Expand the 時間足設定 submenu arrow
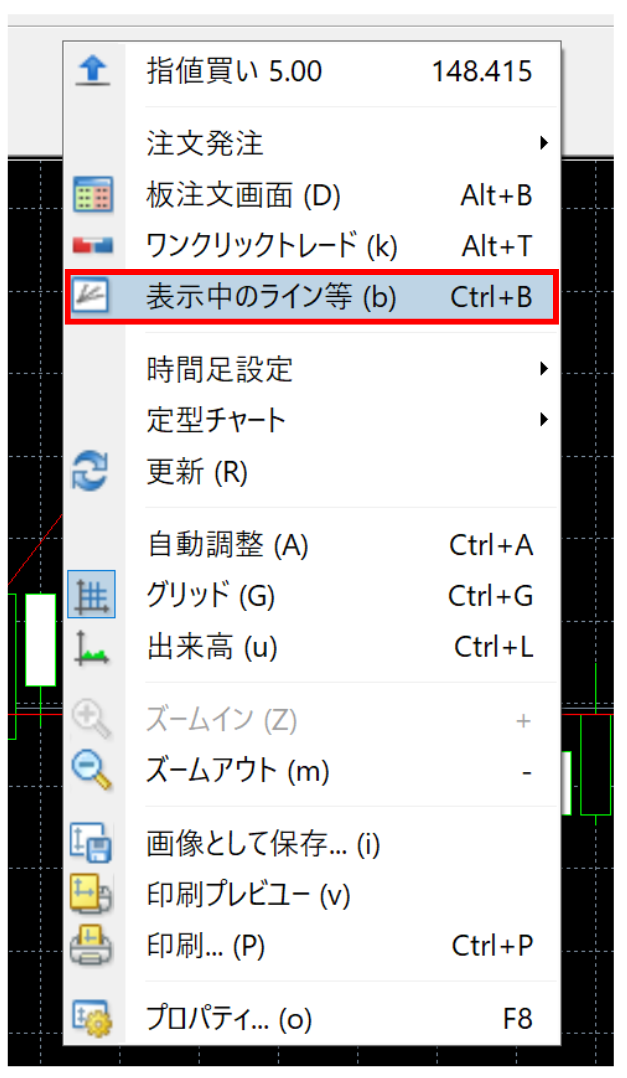Image resolution: width=627 pixels, height=1078 pixels. 544,368
